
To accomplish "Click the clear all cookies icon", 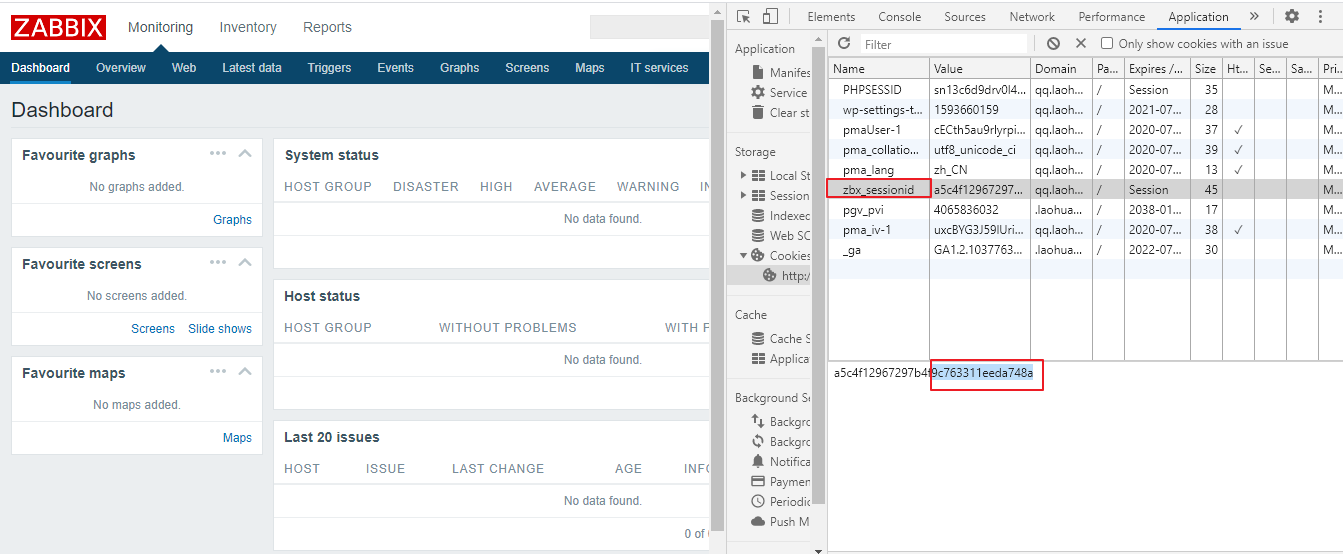I will pos(1053,44).
